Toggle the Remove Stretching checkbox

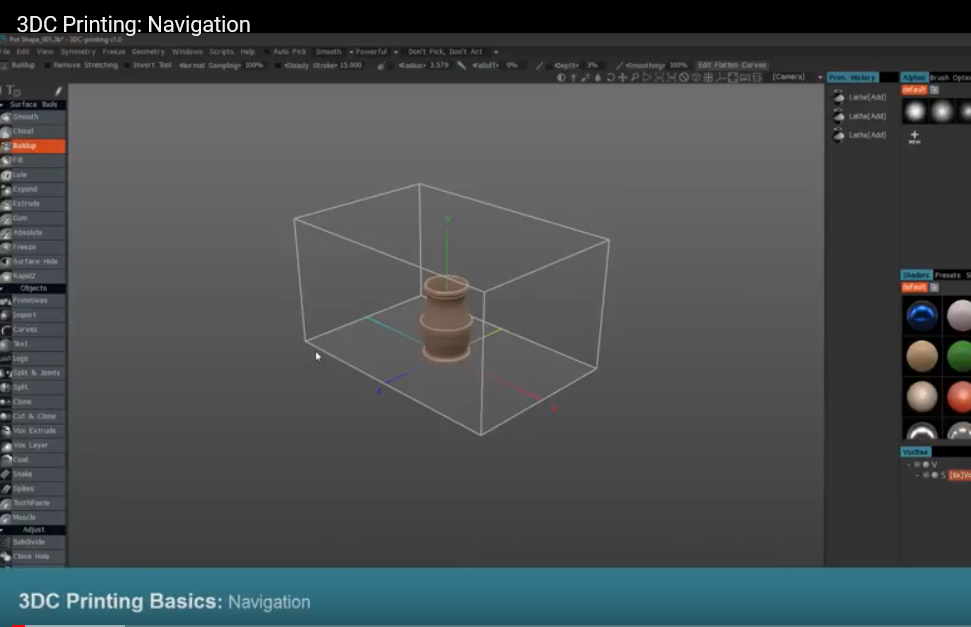[x=47, y=65]
